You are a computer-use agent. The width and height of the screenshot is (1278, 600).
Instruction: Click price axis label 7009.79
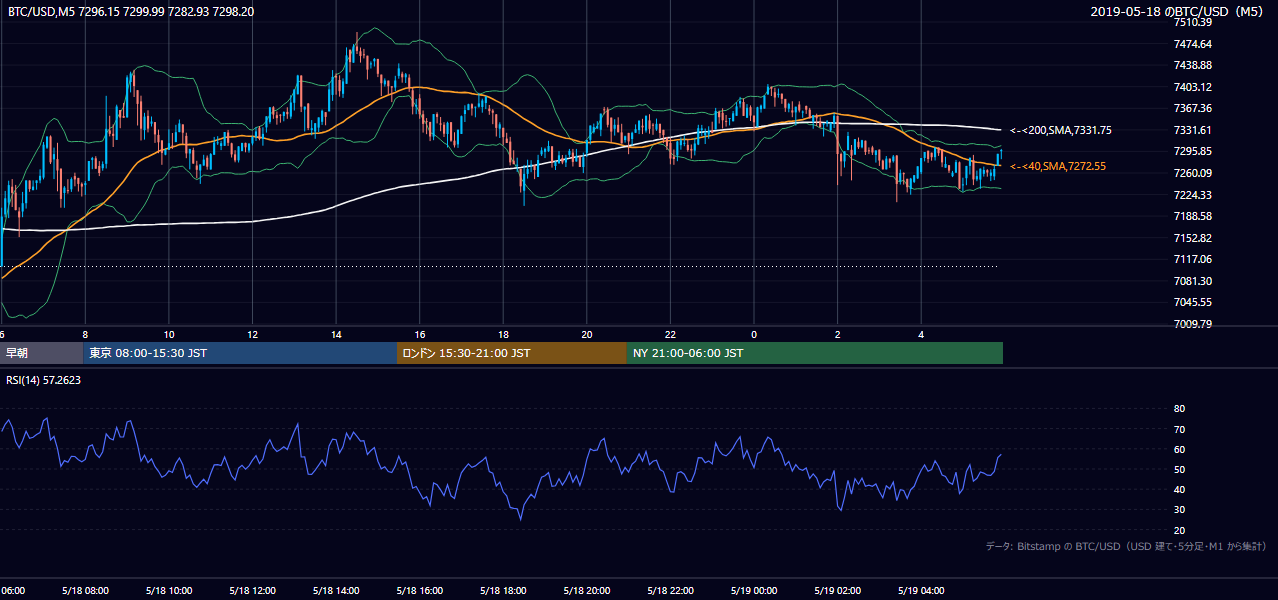point(1192,324)
